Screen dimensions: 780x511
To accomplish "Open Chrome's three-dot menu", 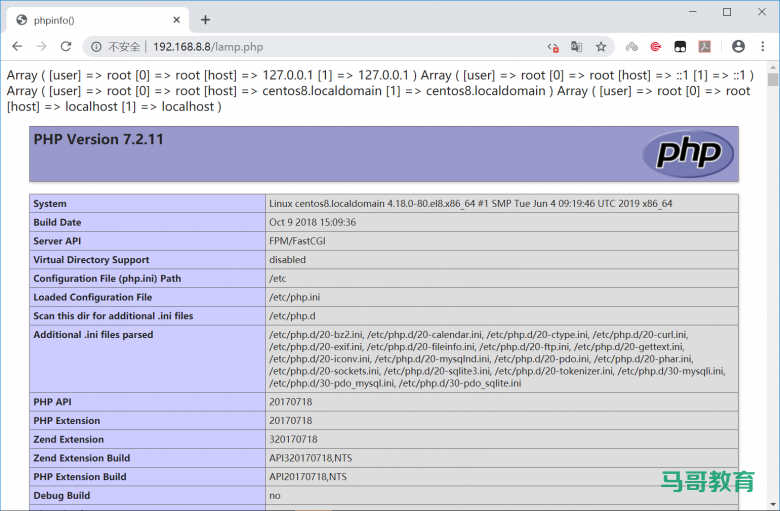I will pyautogui.click(x=763, y=46).
